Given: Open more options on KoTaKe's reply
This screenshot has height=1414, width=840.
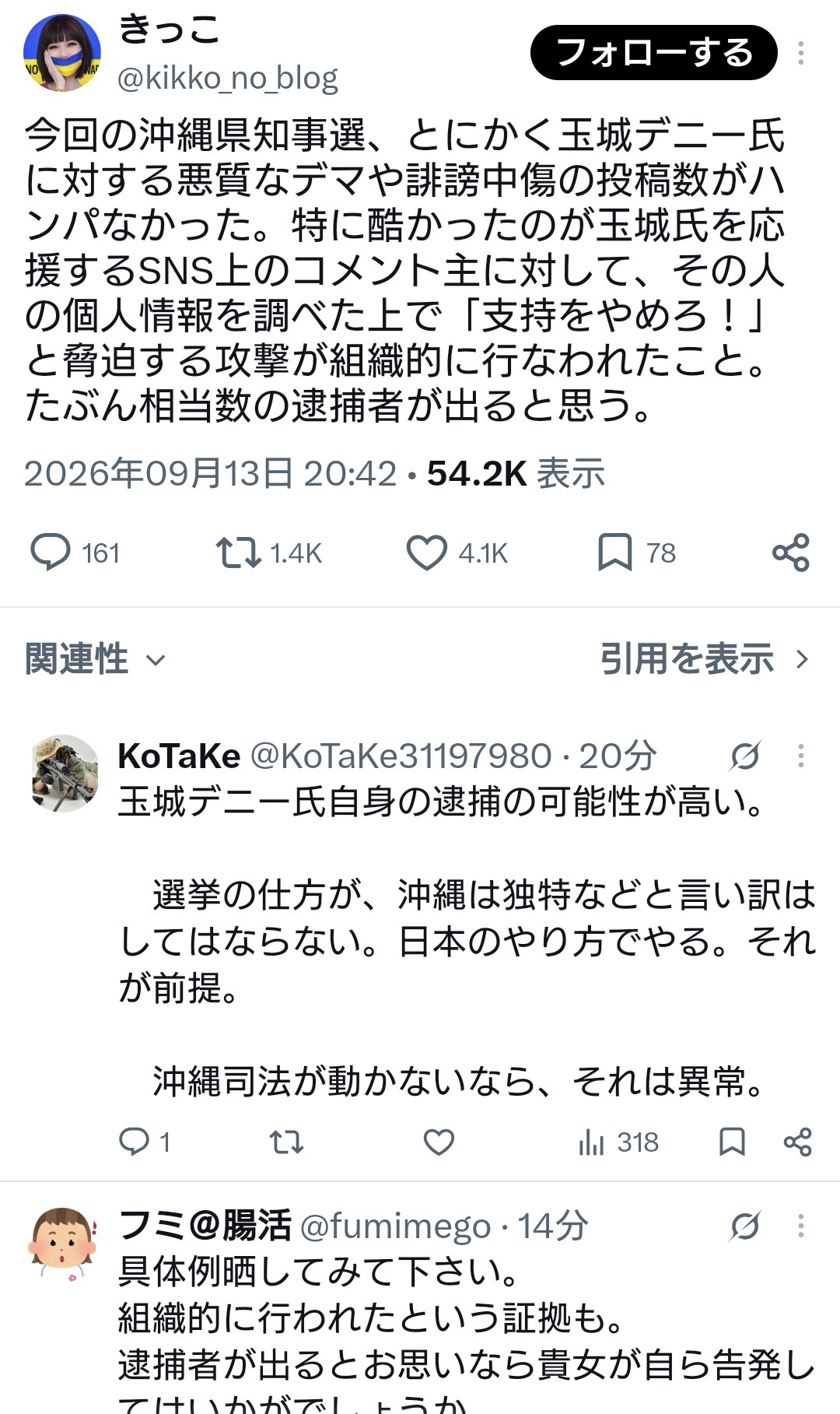Looking at the screenshot, I should [801, 756].
